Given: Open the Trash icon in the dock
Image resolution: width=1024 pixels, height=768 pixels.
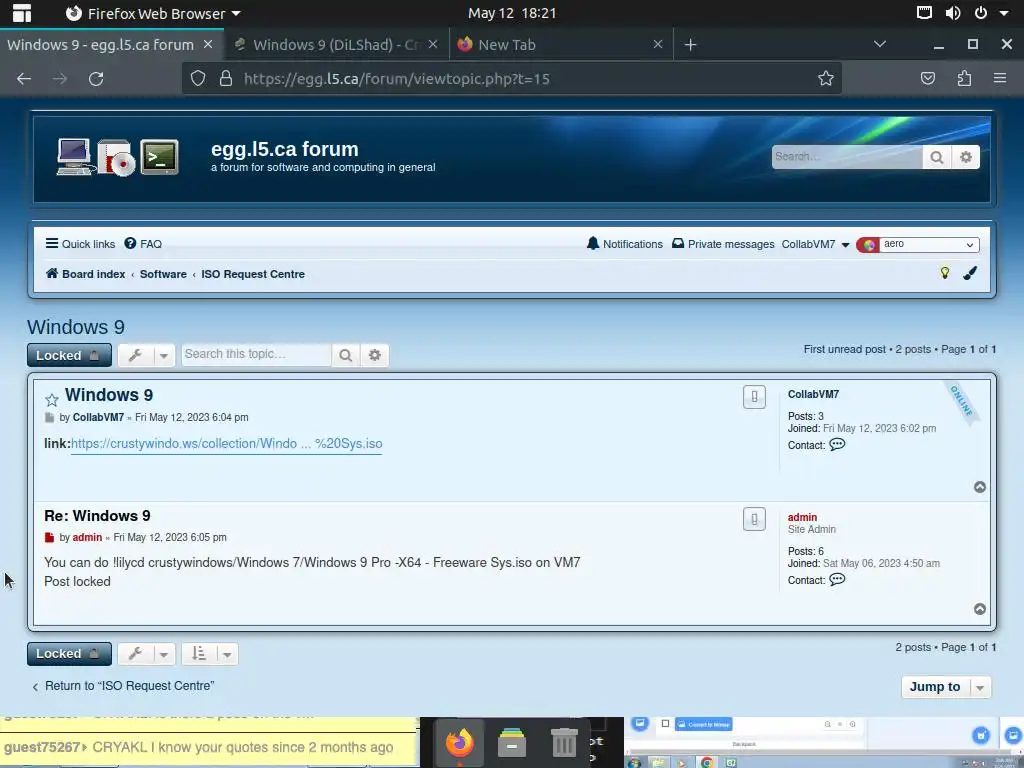Looking at the screenshot, I should pos(564,743).
